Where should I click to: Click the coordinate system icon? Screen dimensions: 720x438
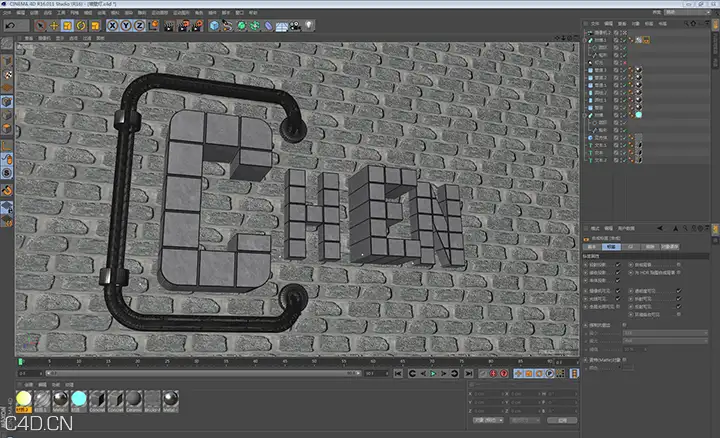tap(153, 26)
